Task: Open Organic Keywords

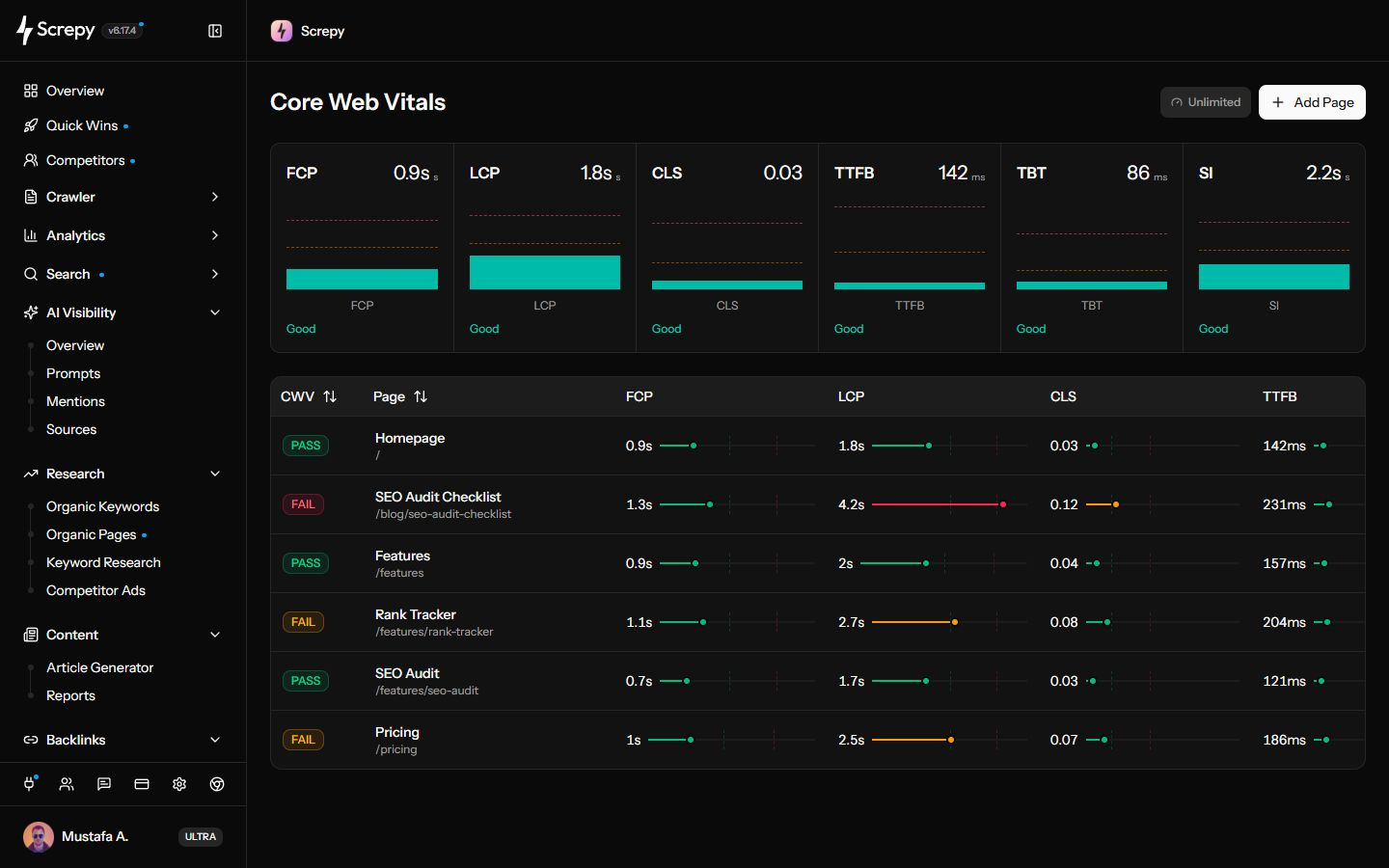Action: (x=102, y=506)
